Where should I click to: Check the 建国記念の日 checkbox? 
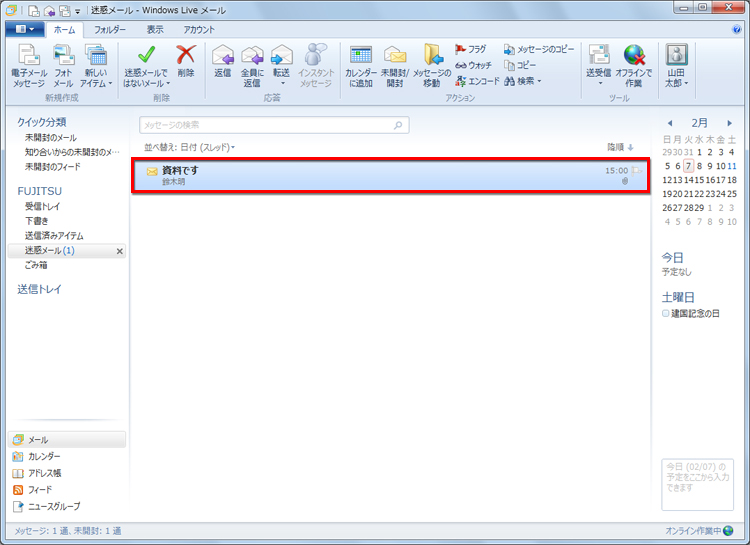[665, 314]
